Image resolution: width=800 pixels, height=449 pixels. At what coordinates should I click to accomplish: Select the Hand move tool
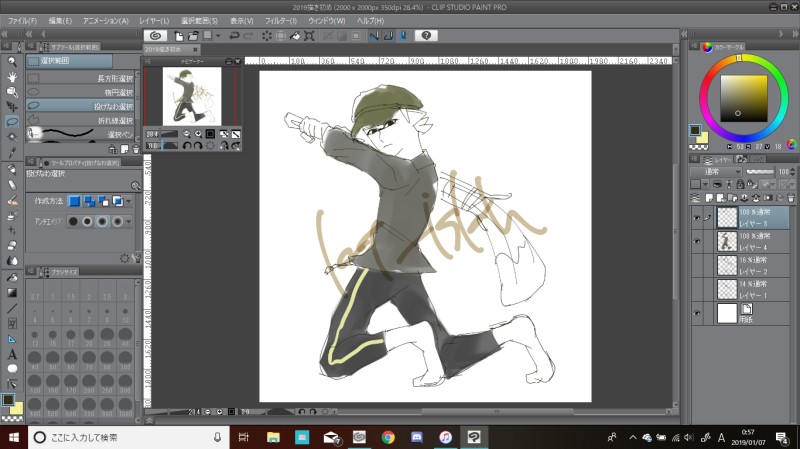point(12,77)
